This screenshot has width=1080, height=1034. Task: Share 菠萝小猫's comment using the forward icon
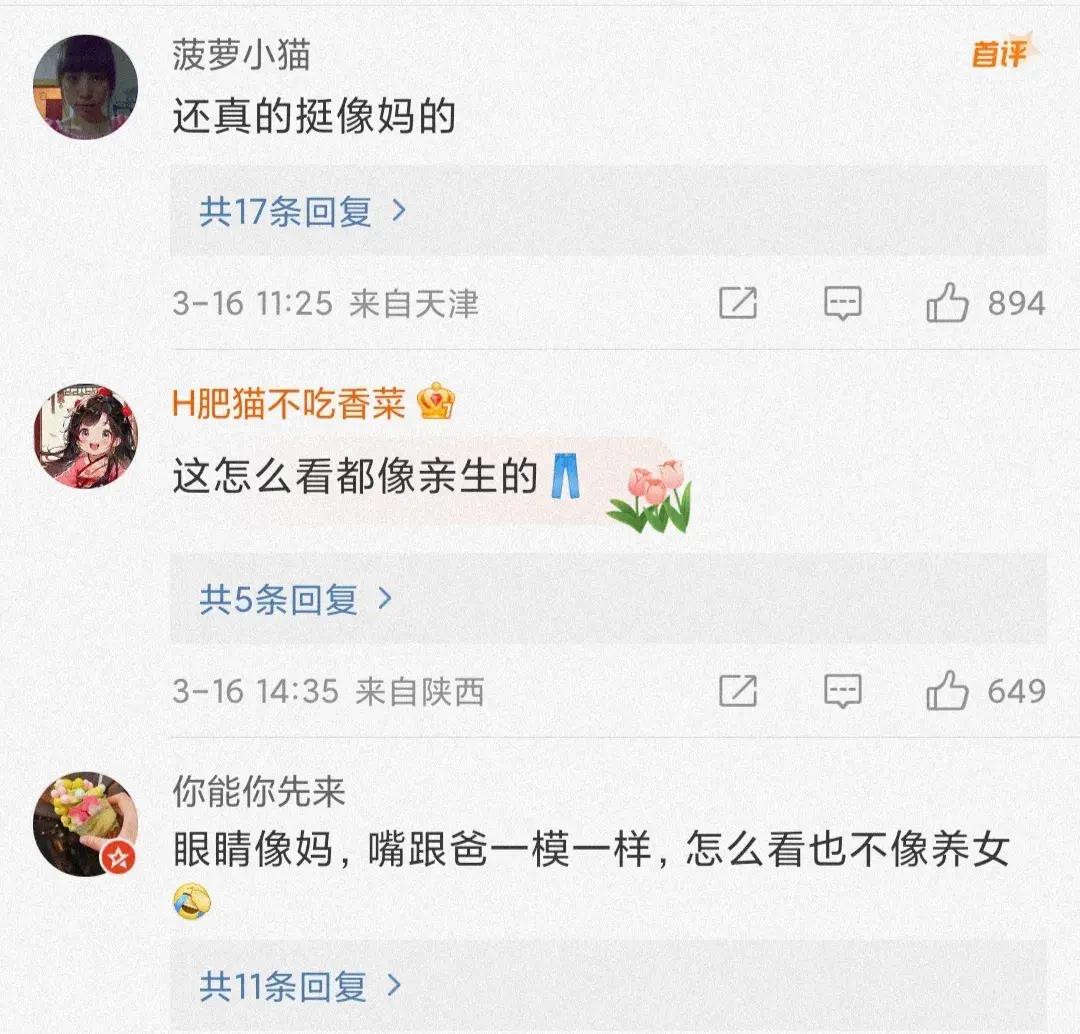tap(738, 303)
